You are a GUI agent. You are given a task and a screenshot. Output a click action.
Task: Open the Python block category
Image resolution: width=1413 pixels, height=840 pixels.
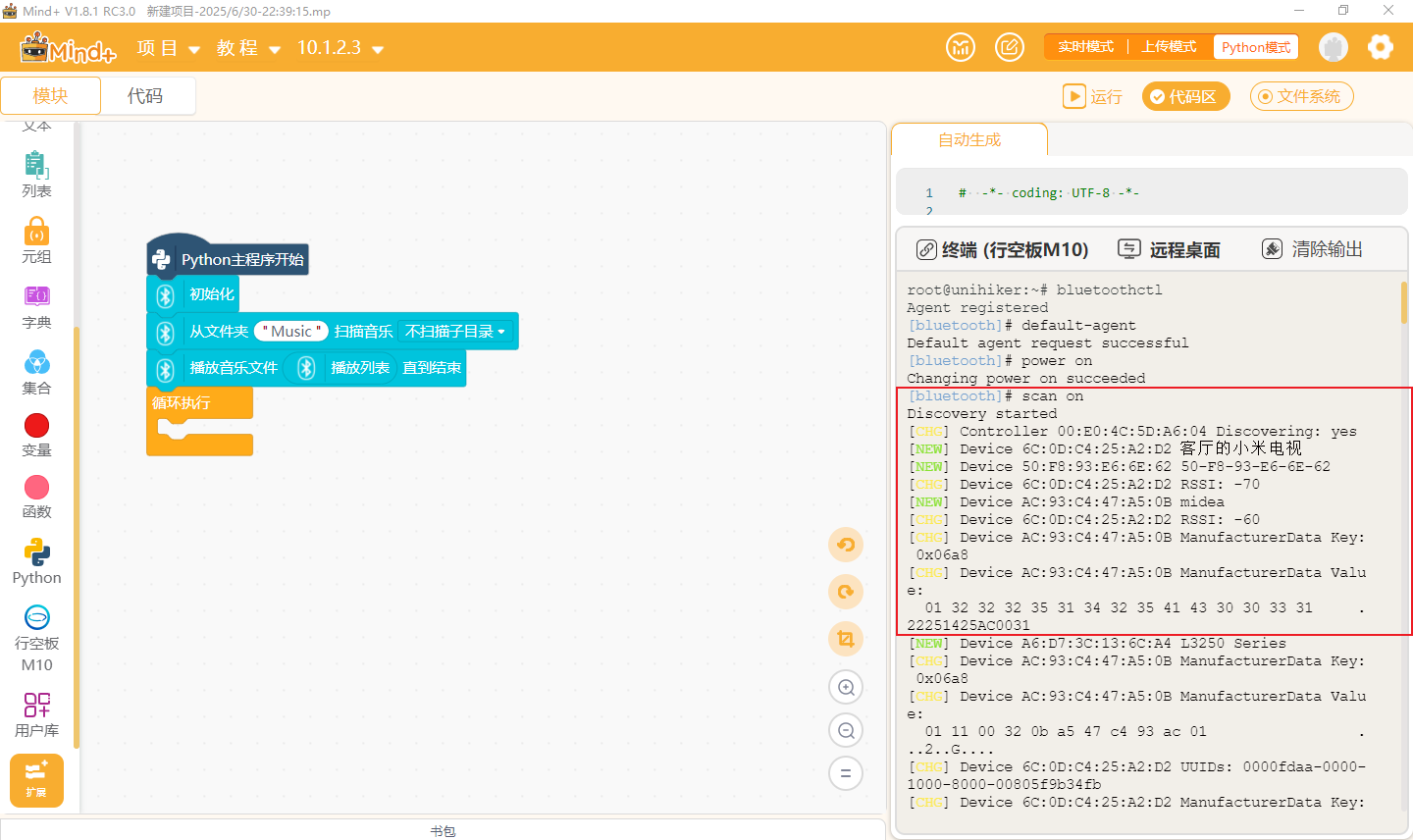36,561
